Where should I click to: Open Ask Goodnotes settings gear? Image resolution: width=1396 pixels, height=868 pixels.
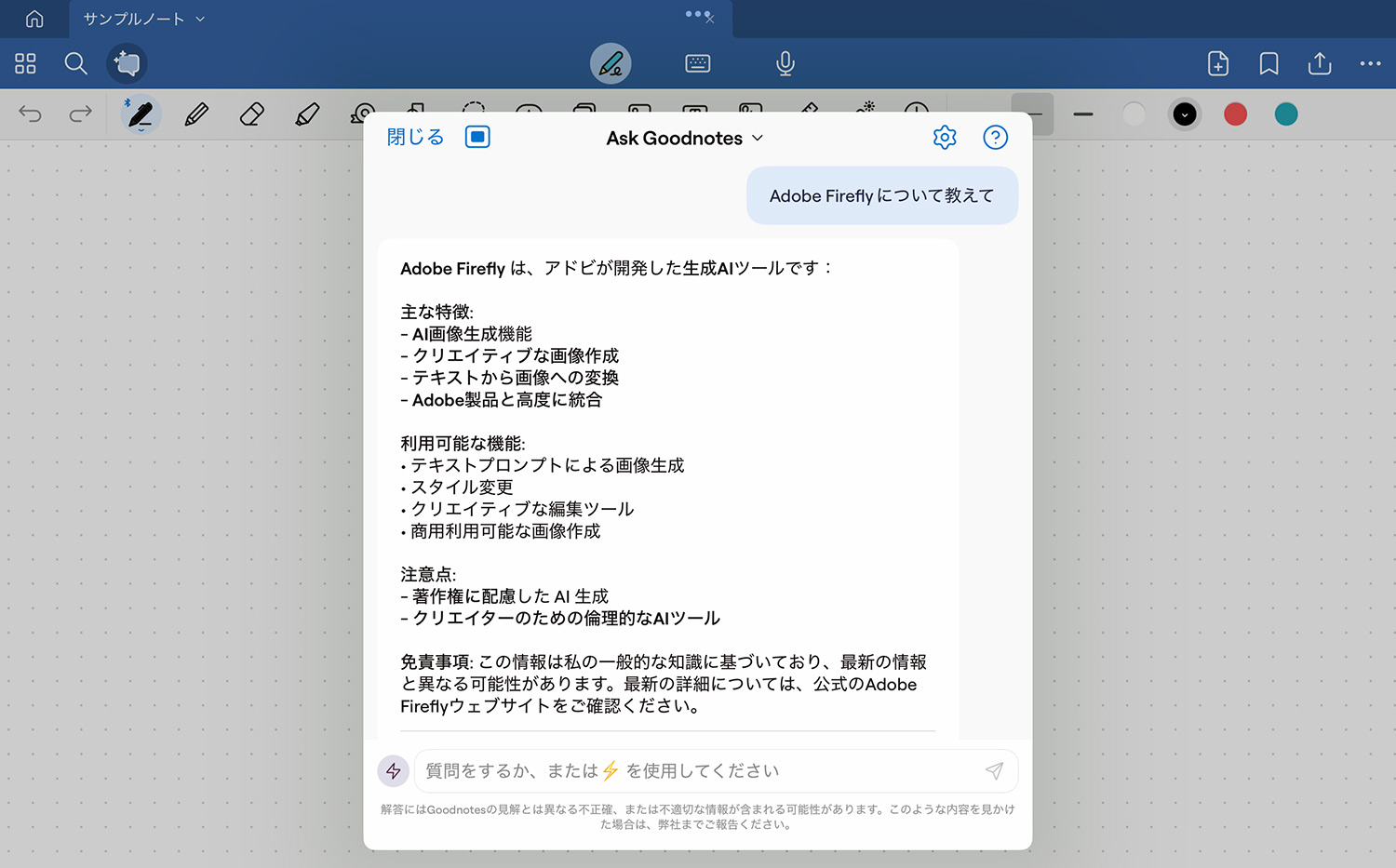click(x=945, y=138)
